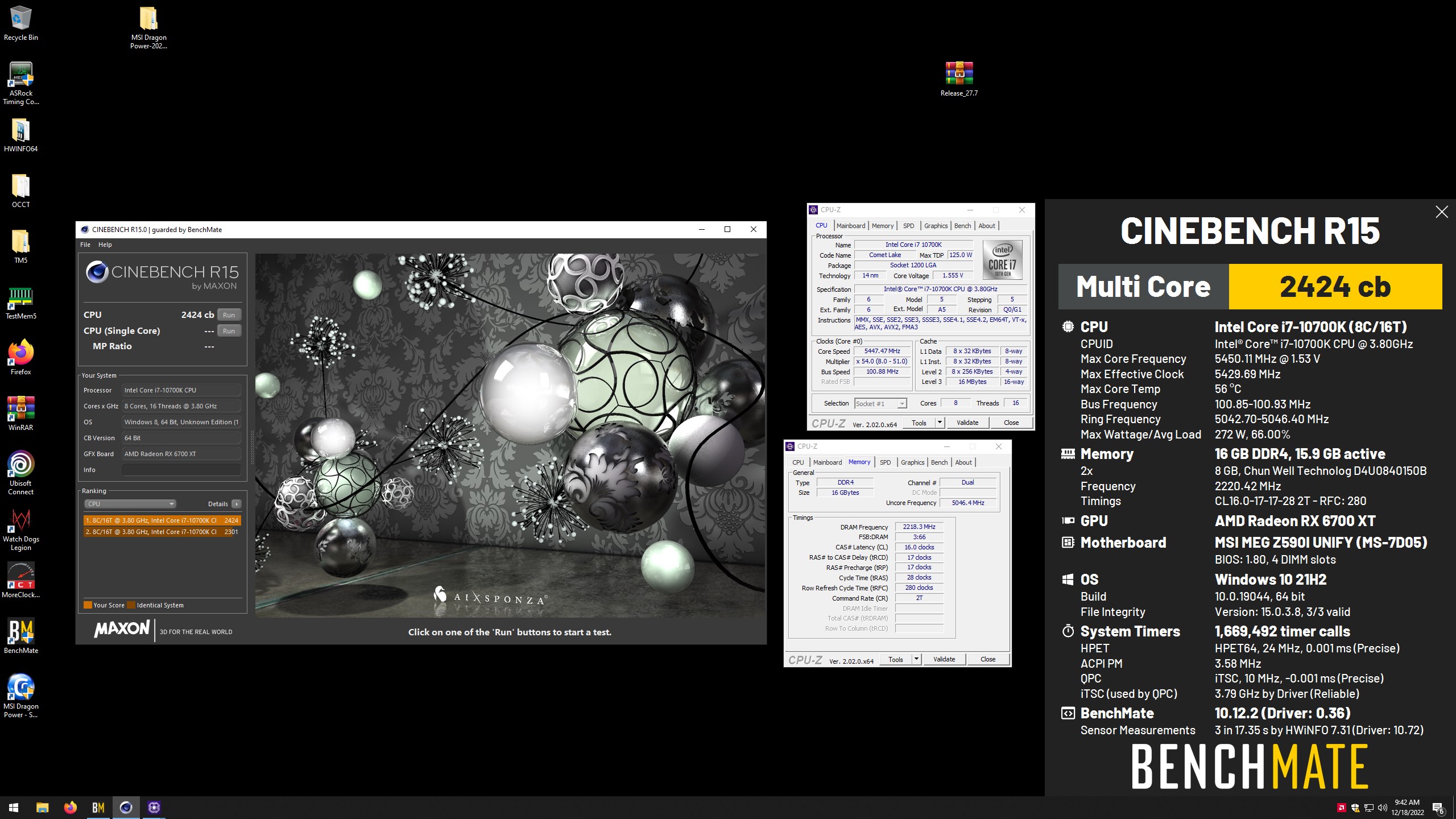Image resolution: width=1456 pixels, height=819 pixels.
Task: Open the notification center icon
Action: point(1438,808)
